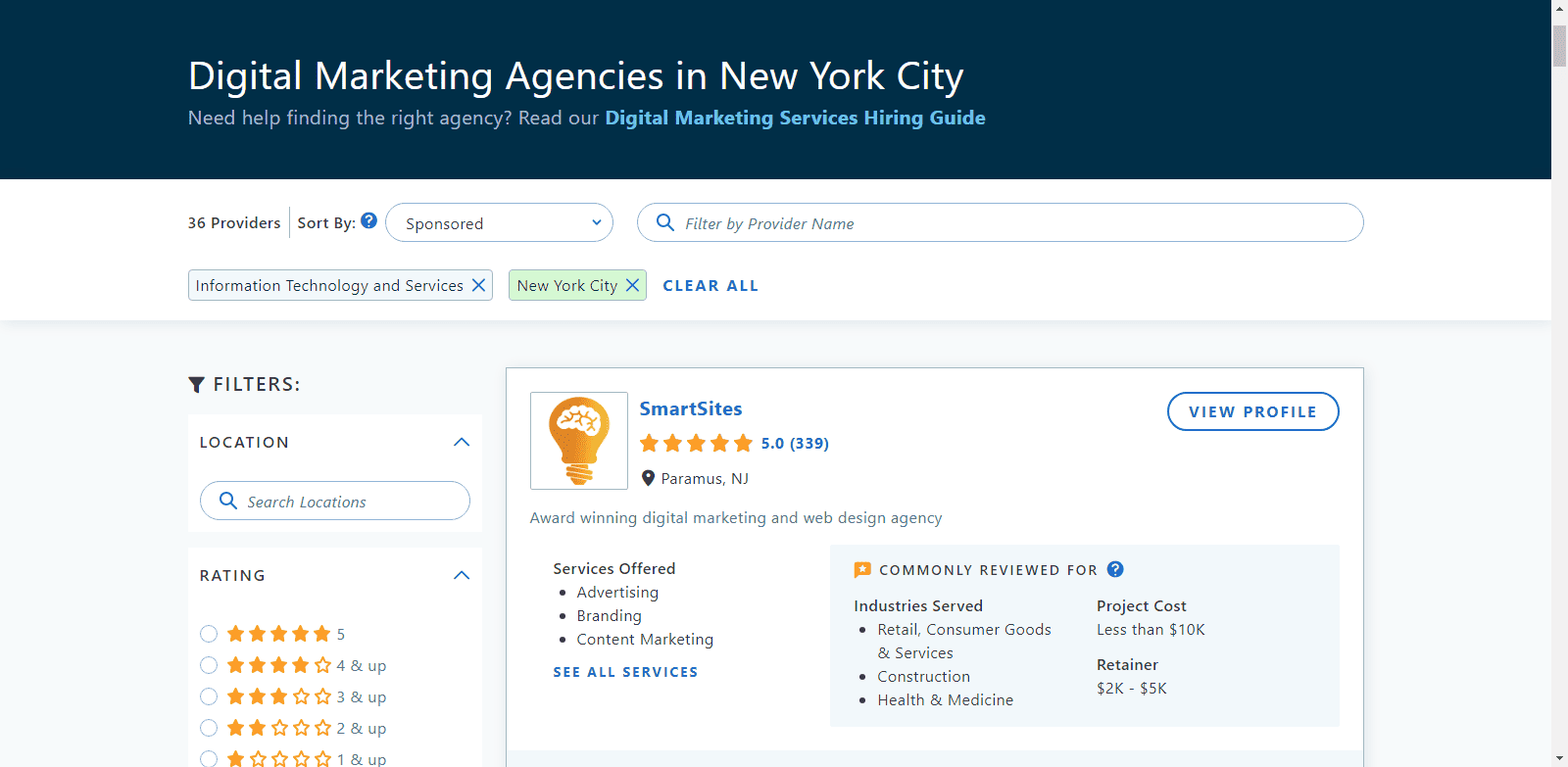This screenshot has width=1568, height=767.
Task: Select the 3 & up rating filter
Action: click(x=209, y=696)
